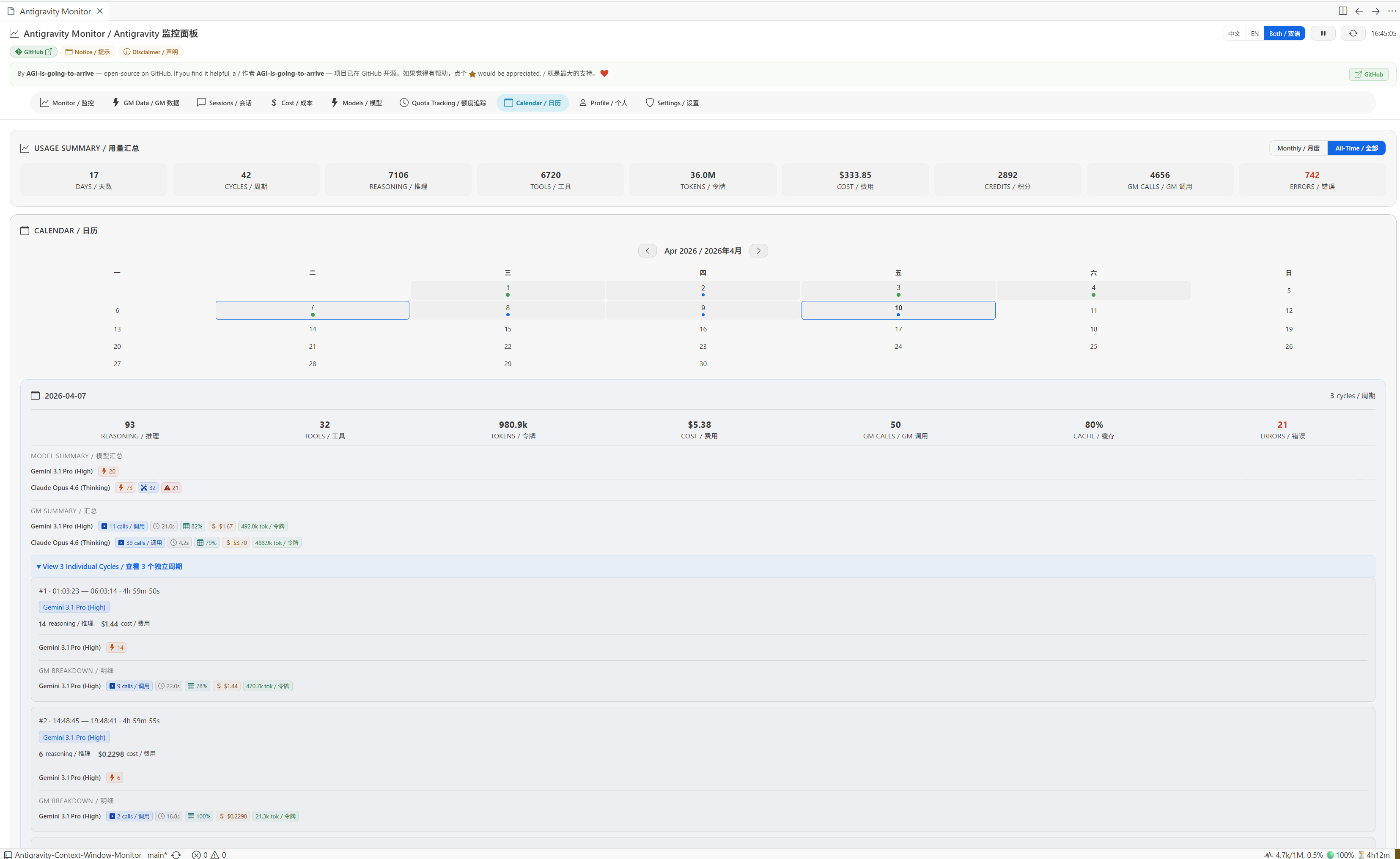This screenshot has height=859, width=1400.
Task: Select the Calendar / 日历 tab
Action: click(532, 103)
